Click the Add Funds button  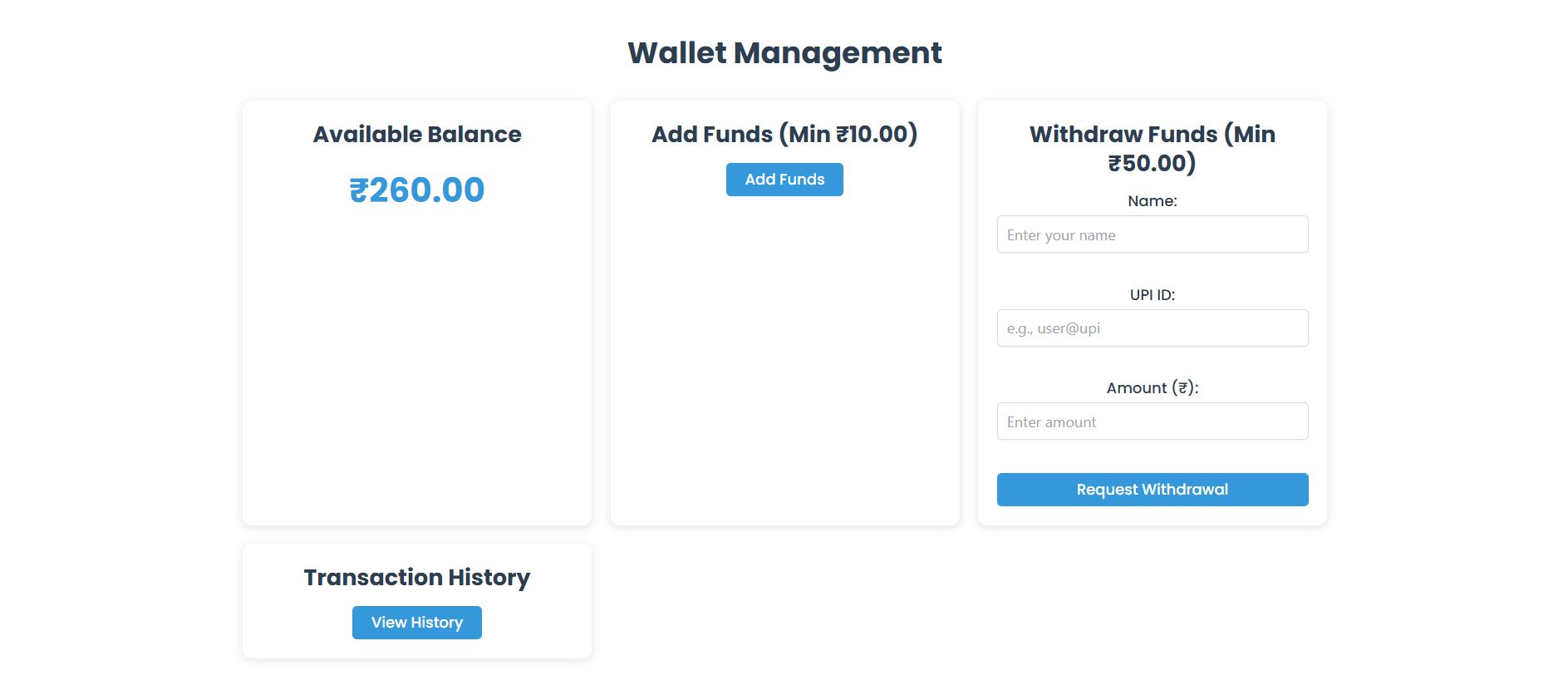[x=784, y=180]
